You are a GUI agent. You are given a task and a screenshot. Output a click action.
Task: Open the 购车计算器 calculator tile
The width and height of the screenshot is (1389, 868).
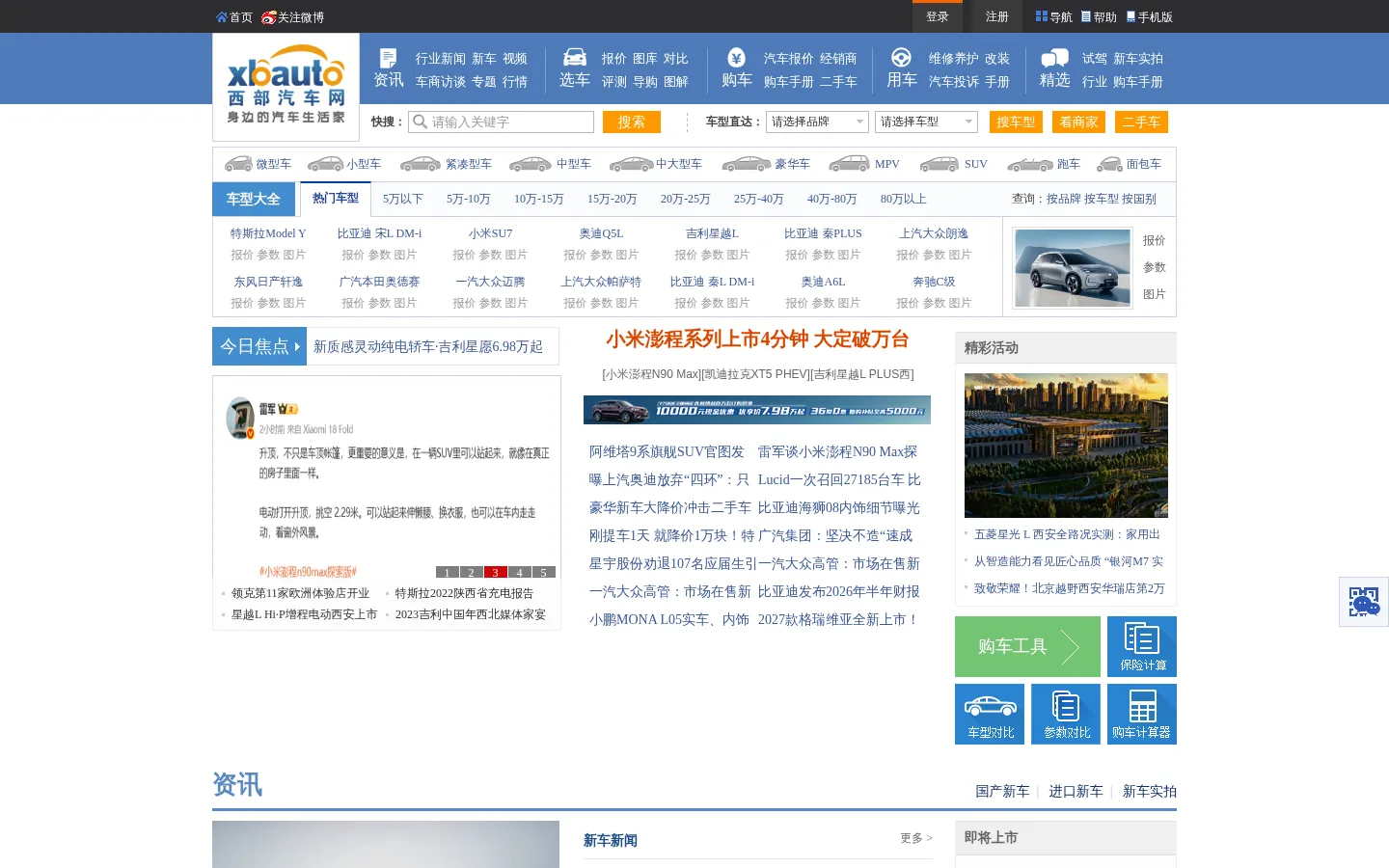(1142, 714)
